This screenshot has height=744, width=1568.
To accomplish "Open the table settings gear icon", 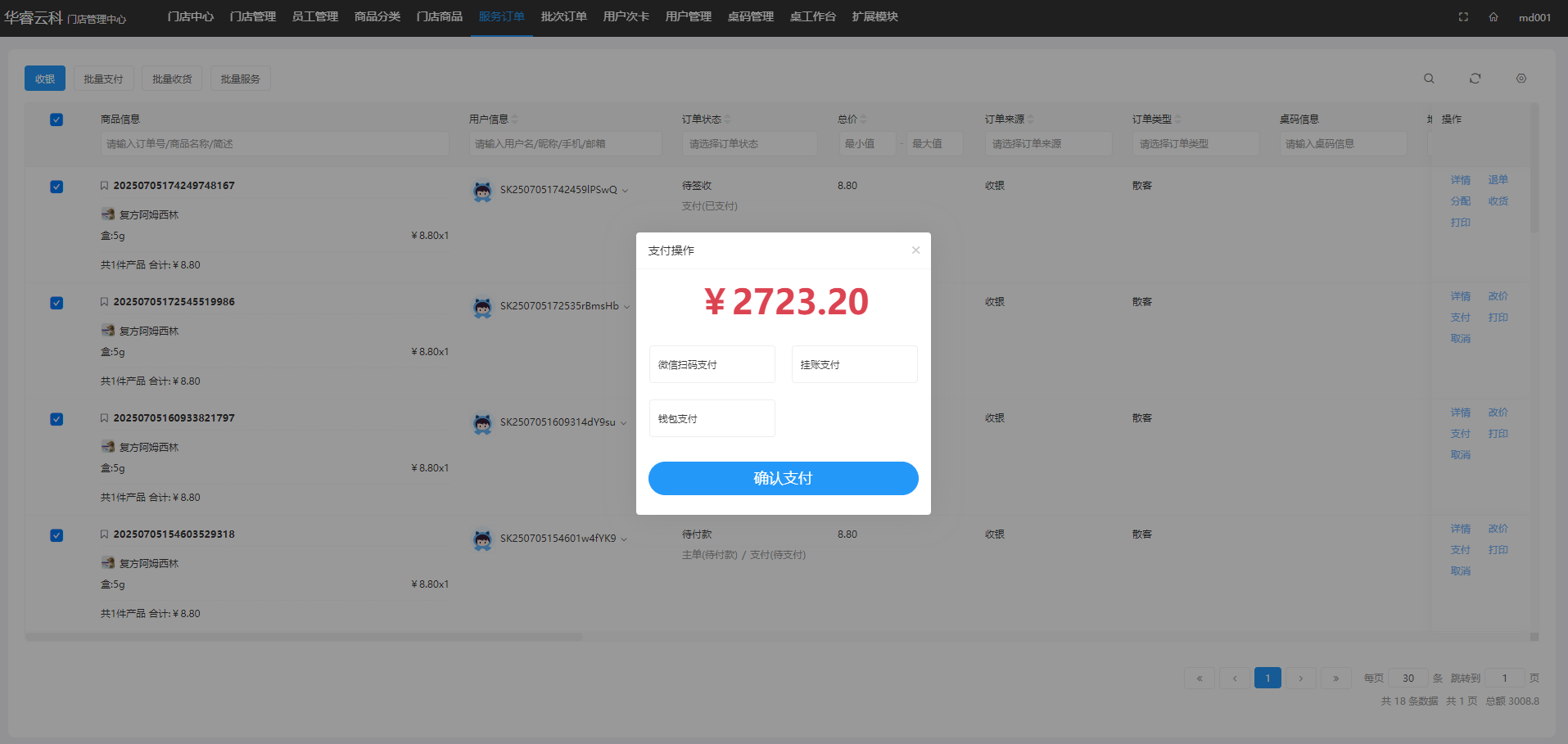I will [1521, 79].
